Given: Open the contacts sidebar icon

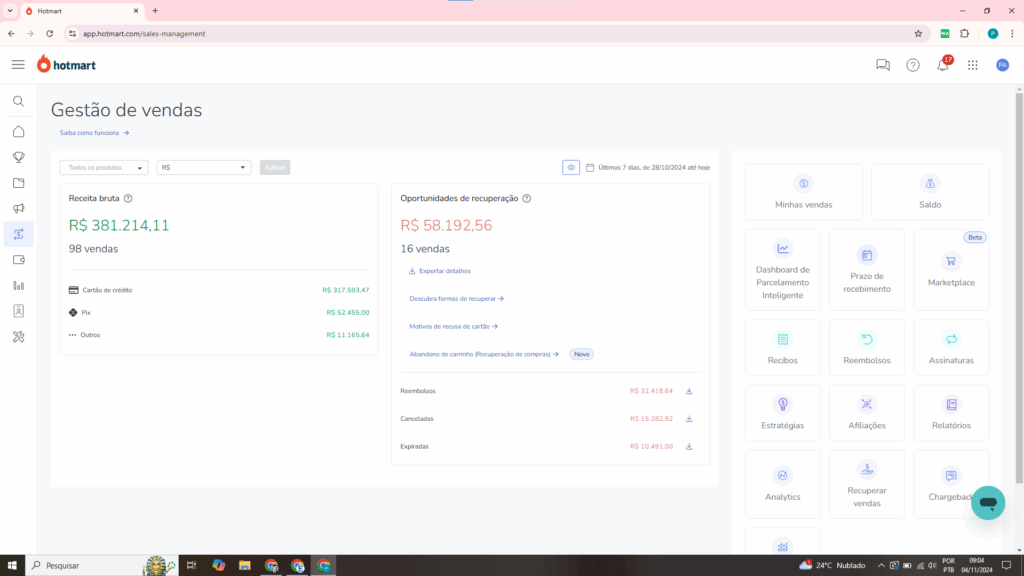Looking at the screenshot, I should pos(18,311).
